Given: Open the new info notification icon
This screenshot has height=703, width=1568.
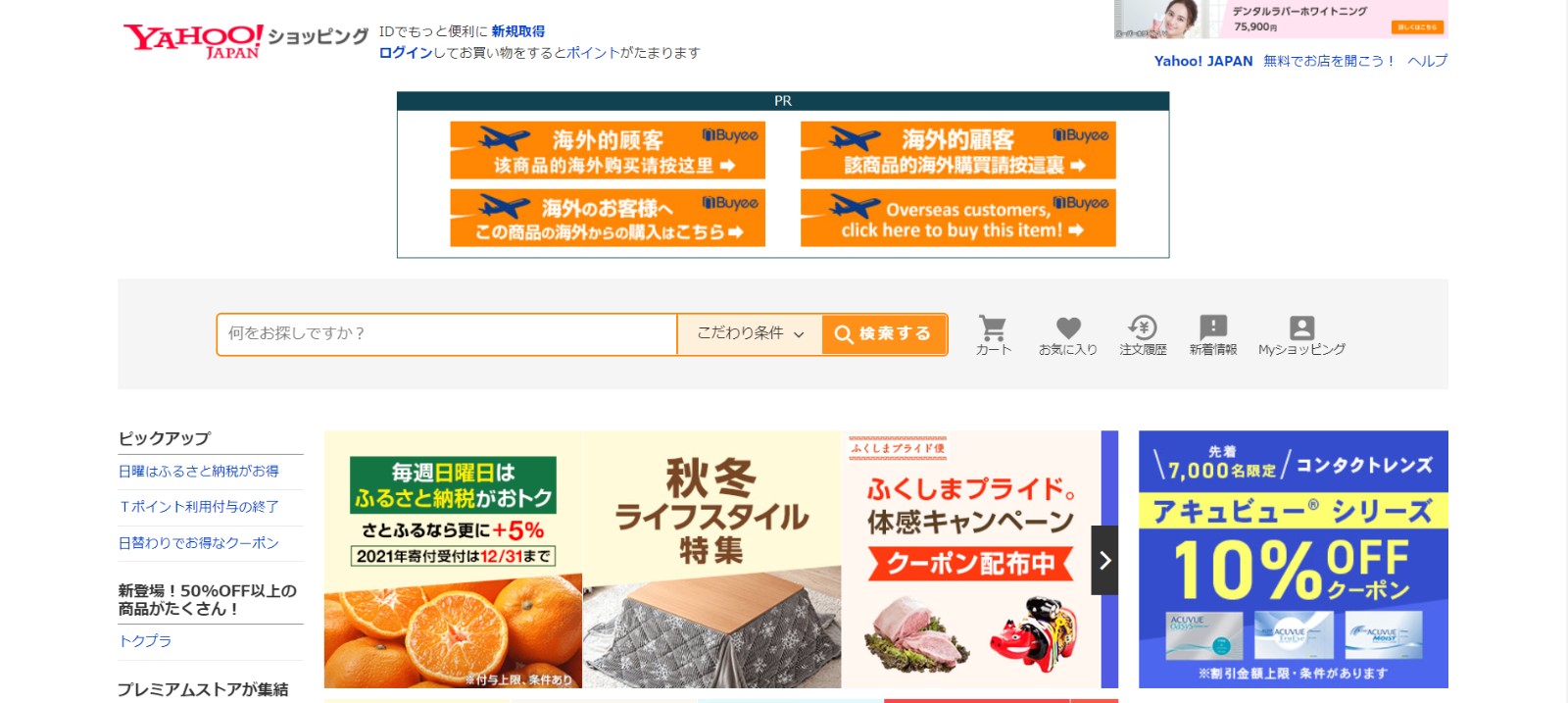Looking at the screenshot, I should pos(1213,334).
